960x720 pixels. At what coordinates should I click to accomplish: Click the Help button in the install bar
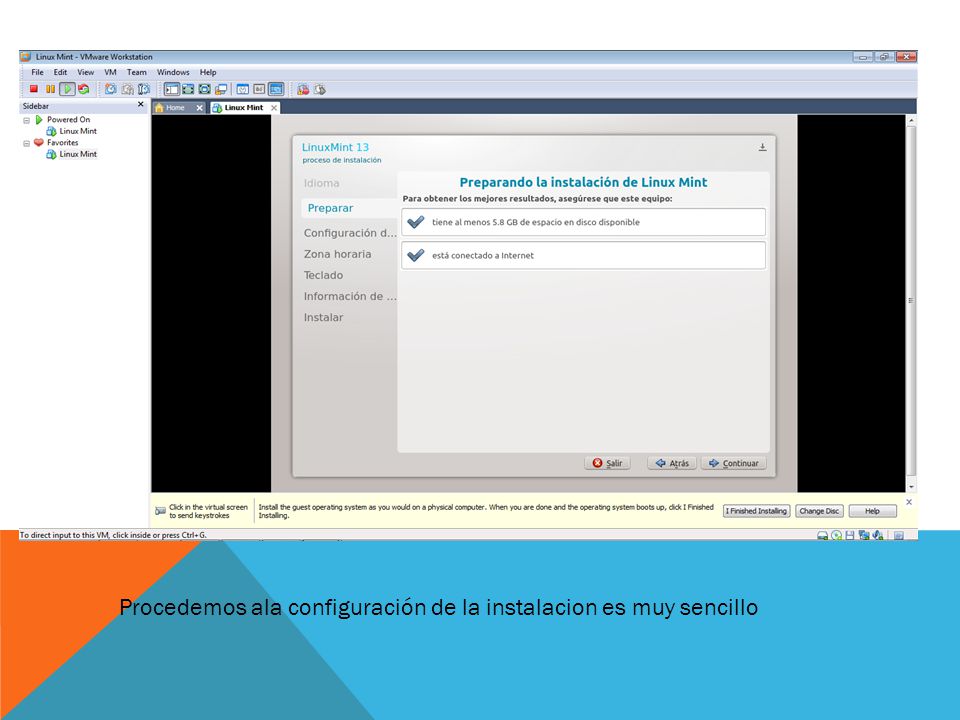tap(872, 511)
